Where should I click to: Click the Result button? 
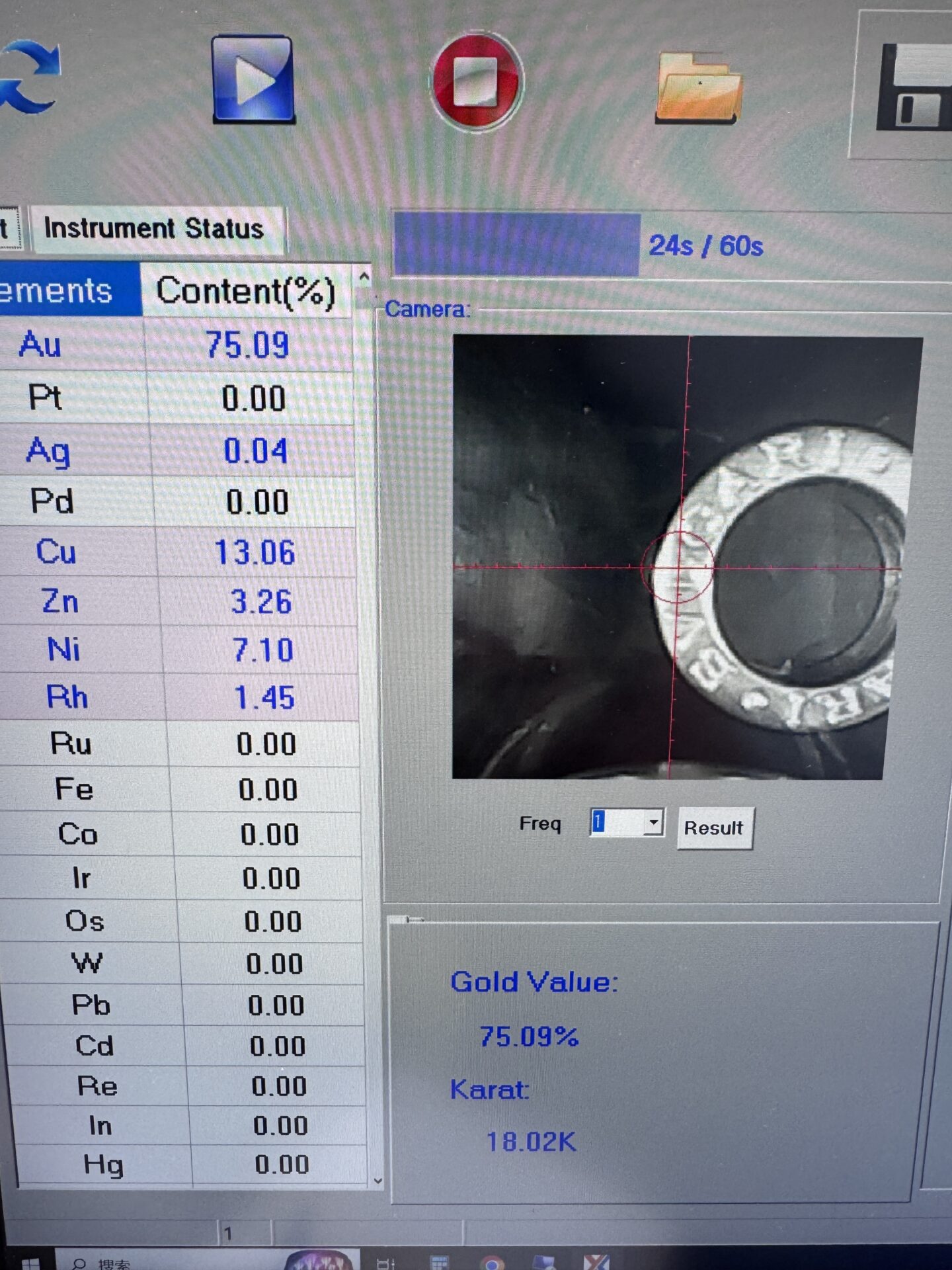714,827
